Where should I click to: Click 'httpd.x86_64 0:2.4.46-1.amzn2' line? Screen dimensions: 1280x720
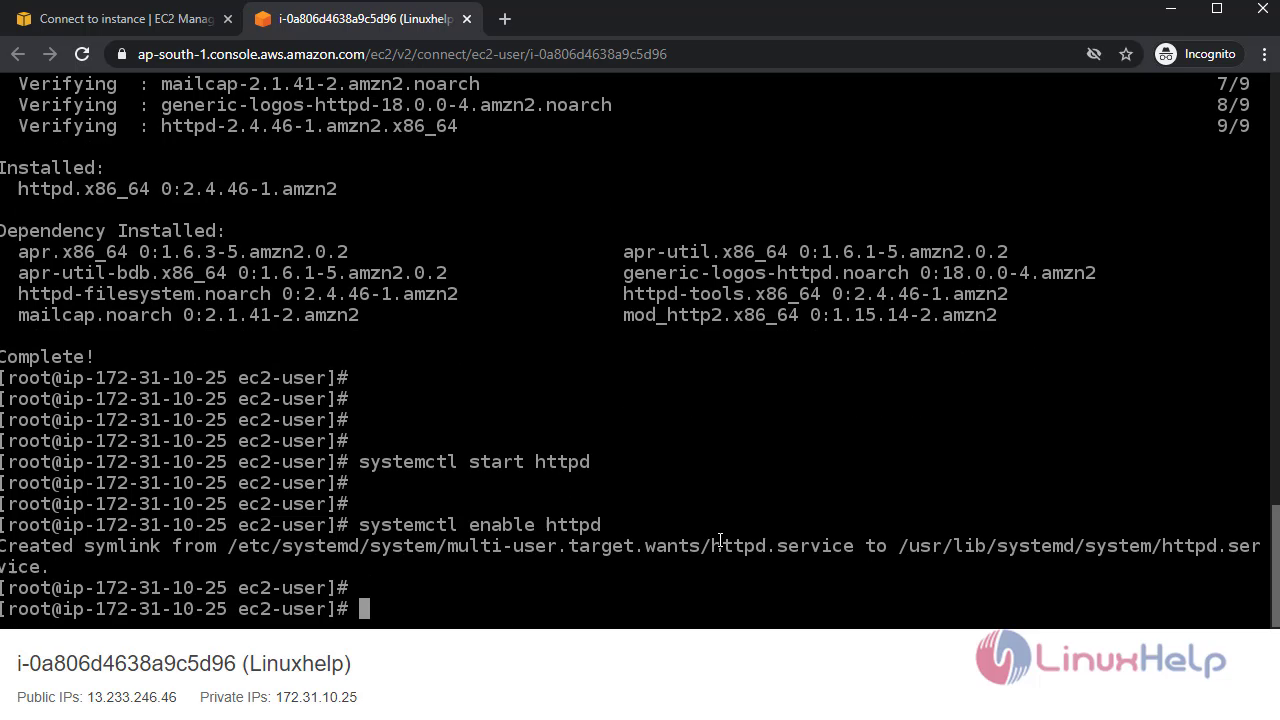tap(177, 189)
